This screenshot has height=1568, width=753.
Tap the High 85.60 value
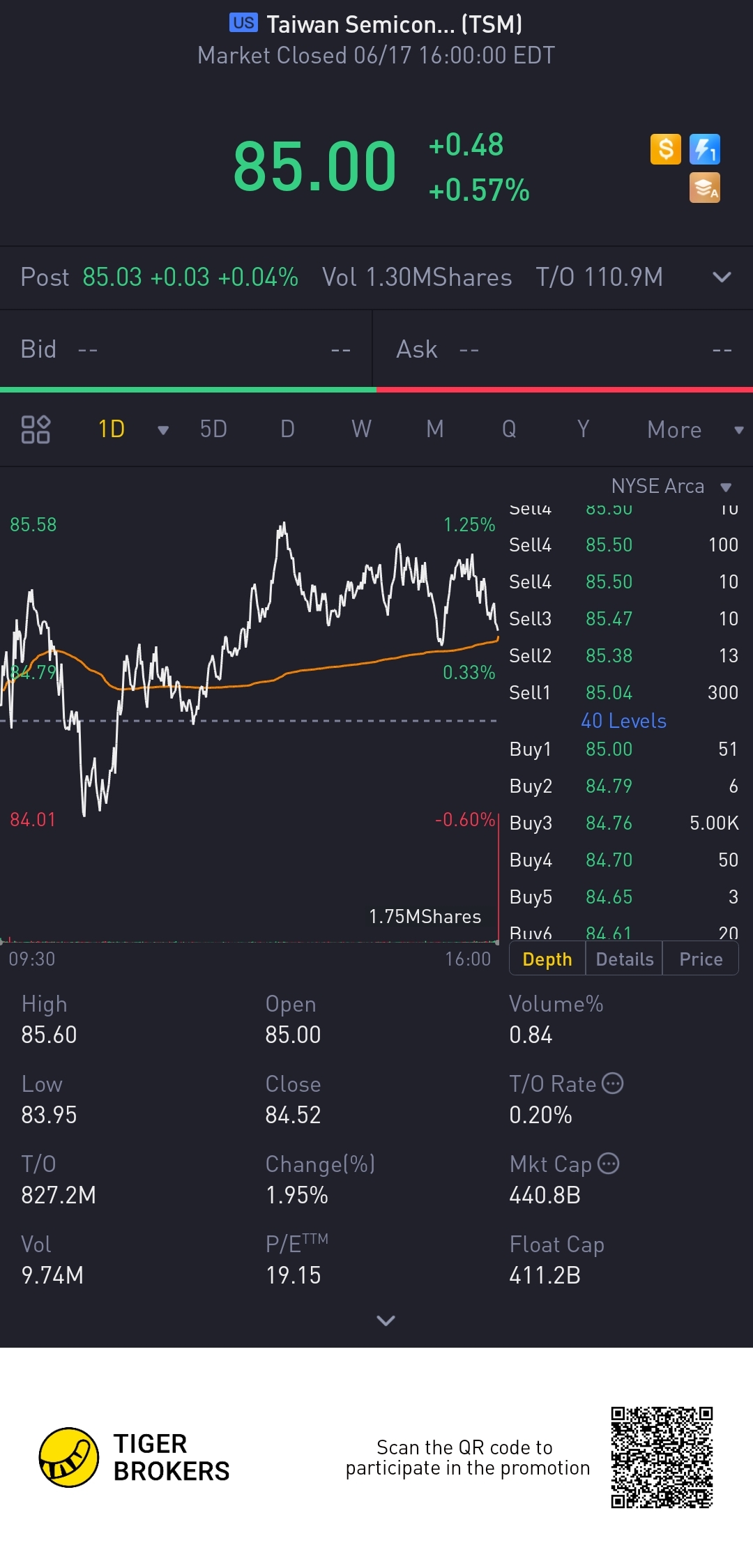tap(49, 1035)
